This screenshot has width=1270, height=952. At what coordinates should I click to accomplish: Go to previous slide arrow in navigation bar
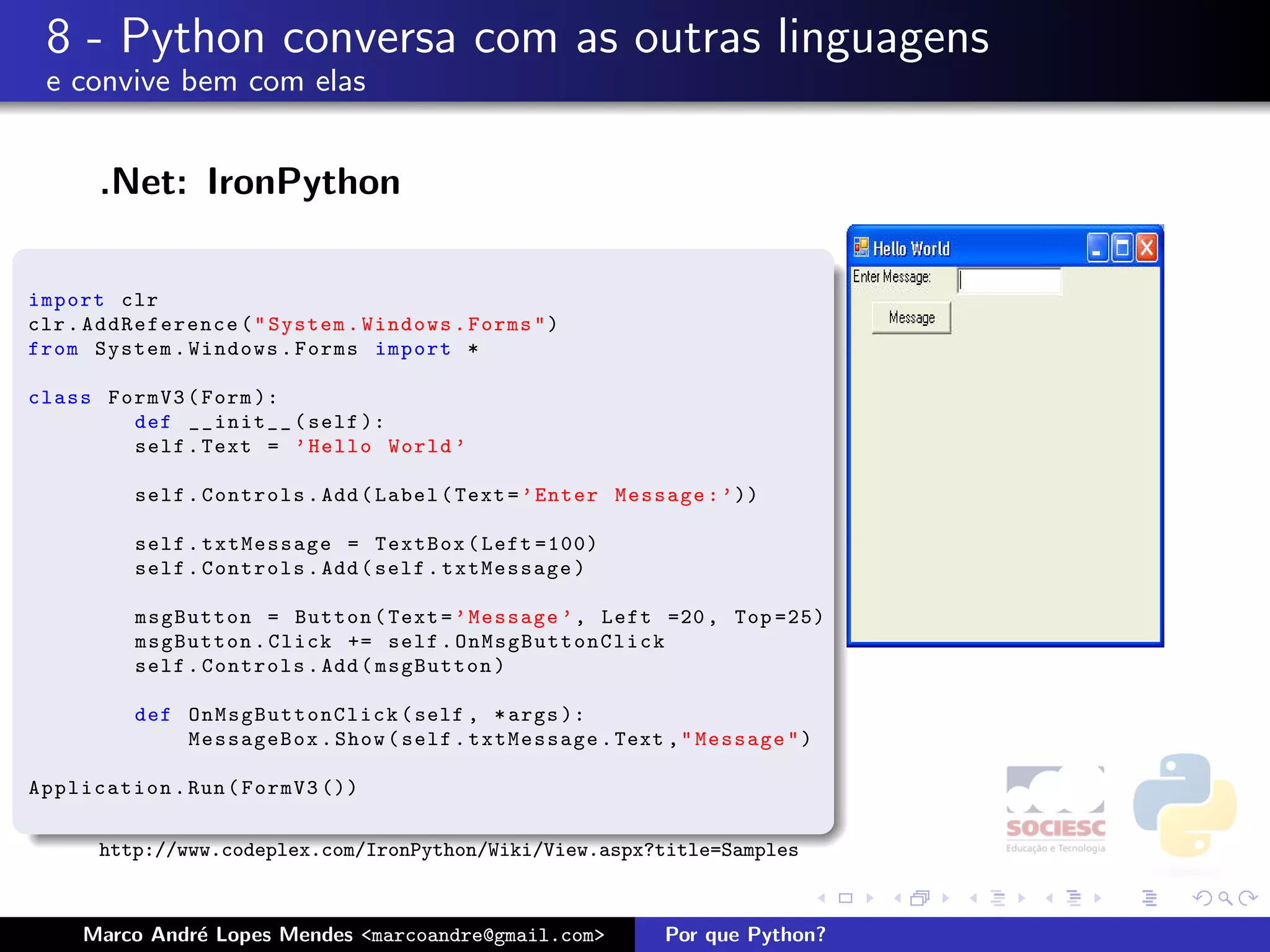tap(822, 898)
